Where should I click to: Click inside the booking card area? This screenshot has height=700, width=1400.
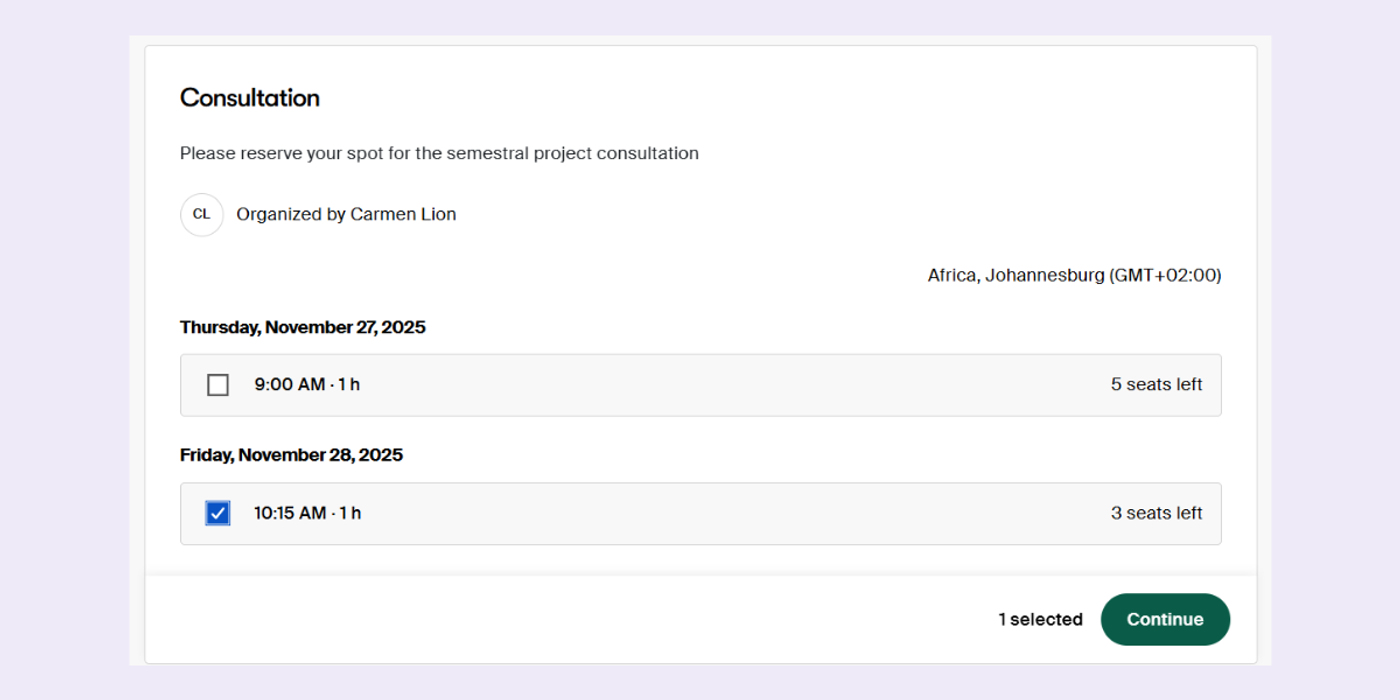pyautogui.click(x=700, y=250)
